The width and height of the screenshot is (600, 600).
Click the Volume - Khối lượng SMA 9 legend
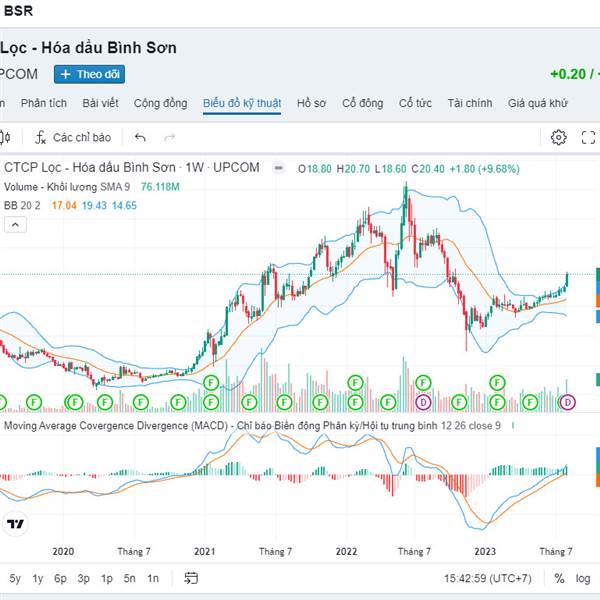67,187
